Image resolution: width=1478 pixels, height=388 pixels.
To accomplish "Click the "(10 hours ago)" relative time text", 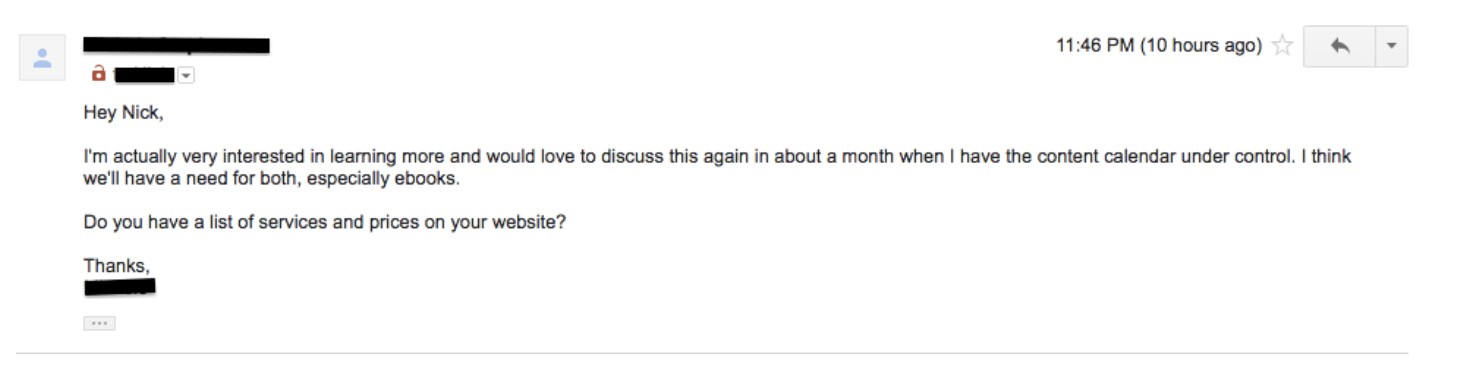I will [x=1201, y=46].
